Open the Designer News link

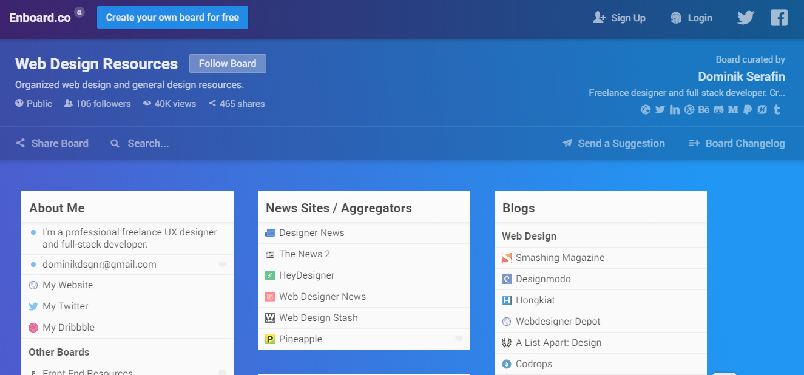pos(311,233)
